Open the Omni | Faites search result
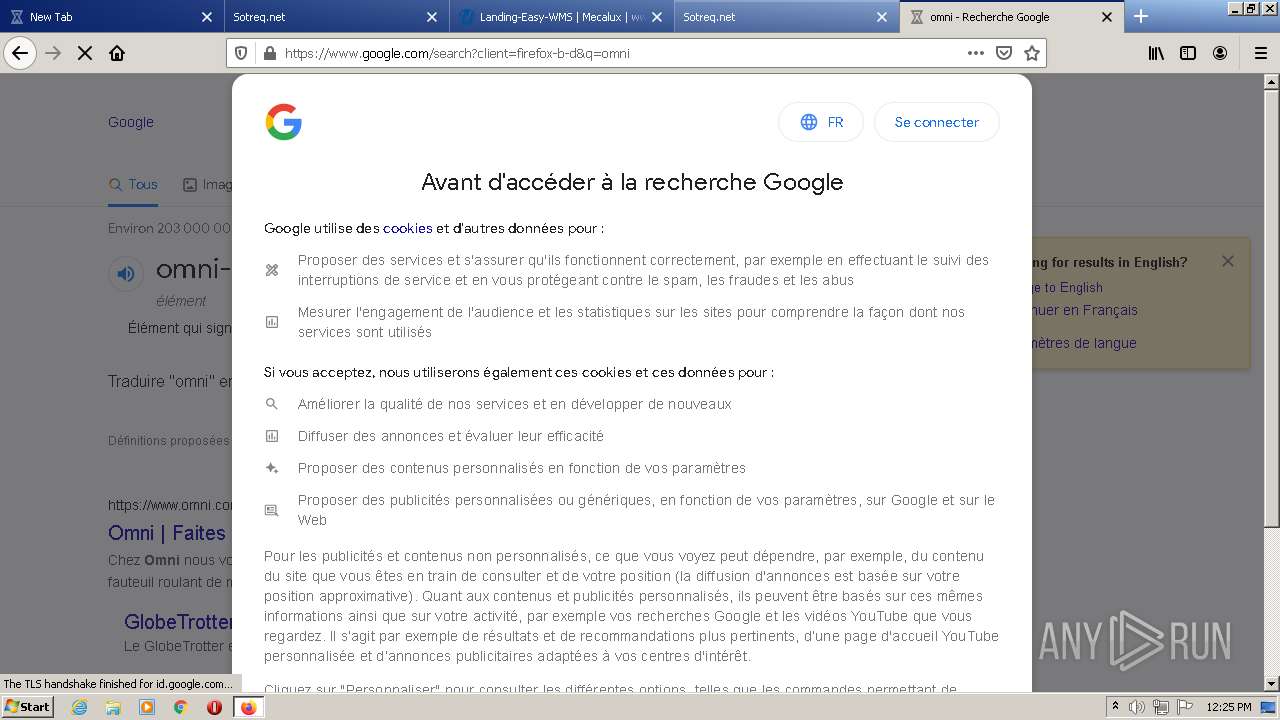This screenshot has height=720, width=1280. [167, 533]
